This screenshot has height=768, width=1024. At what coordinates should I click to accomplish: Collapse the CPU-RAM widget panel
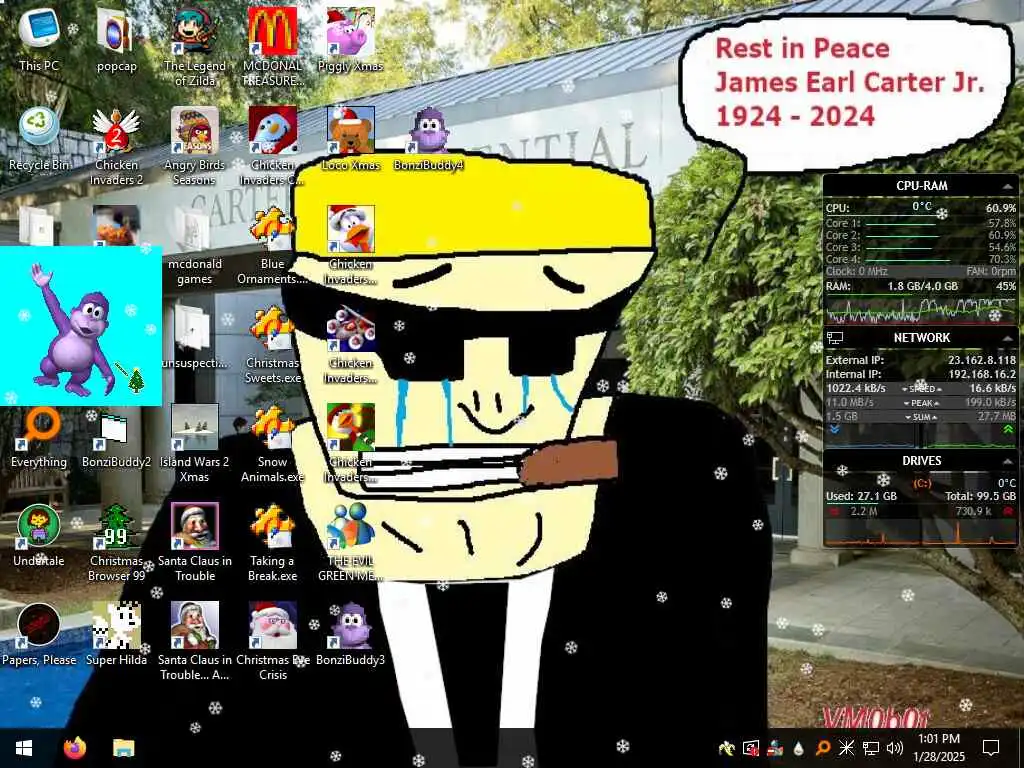point(1007,186)
